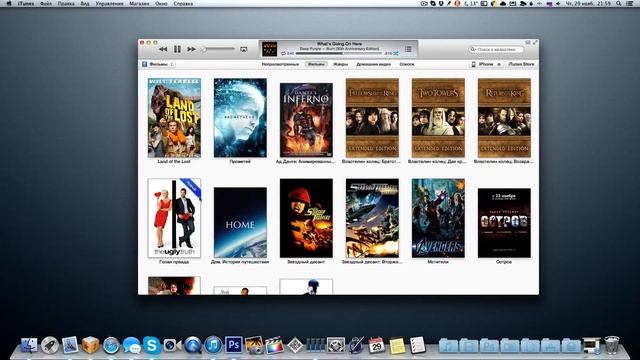Image resolution: width=640 pixels, height=360 pixels.
Task: Open FaceTime from the Dock
Action: 172,345
